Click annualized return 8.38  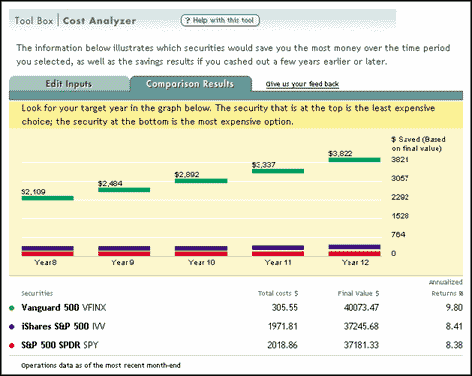coord(454,345)
